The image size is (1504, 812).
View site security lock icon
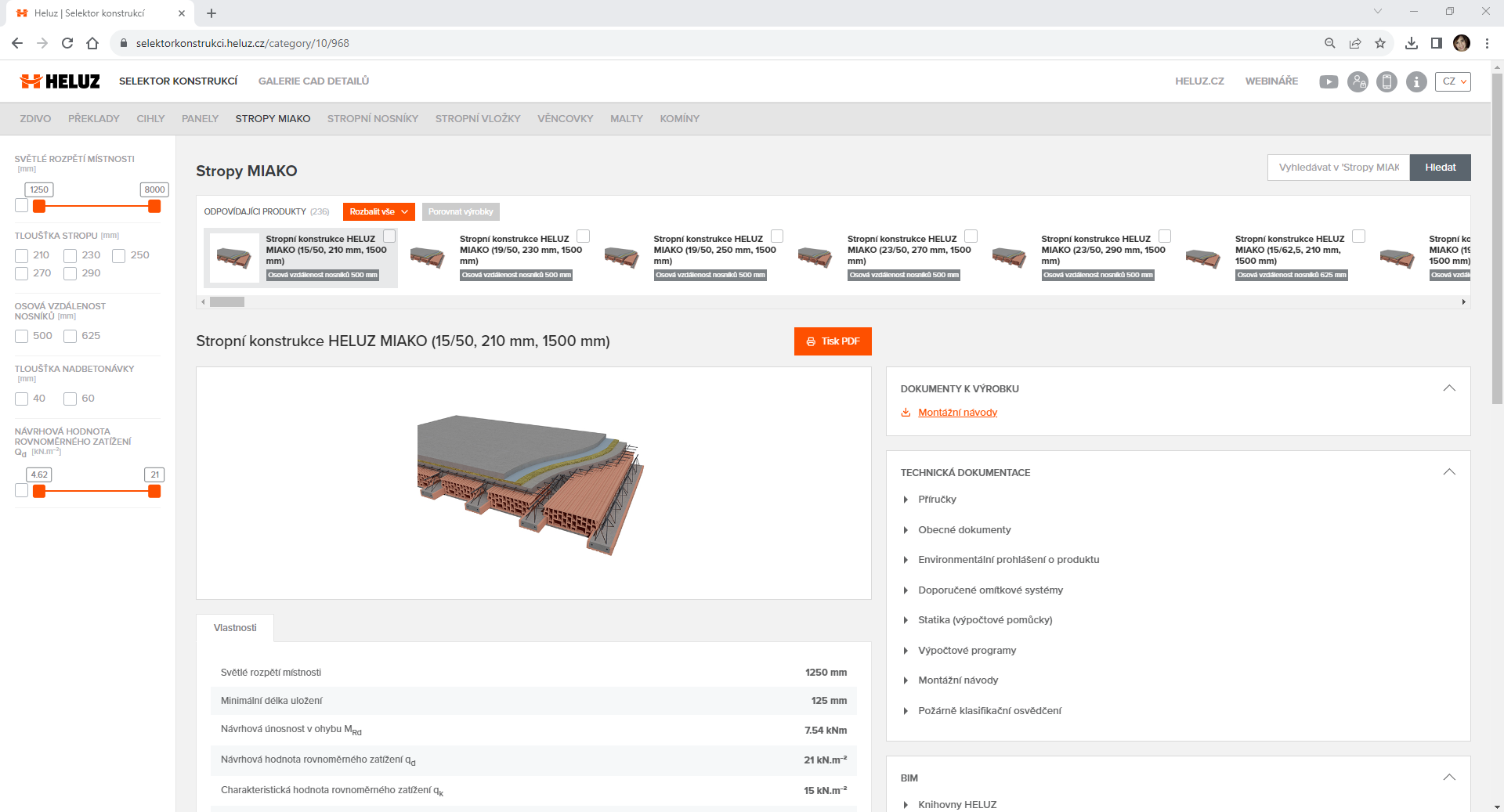(123, 43)
